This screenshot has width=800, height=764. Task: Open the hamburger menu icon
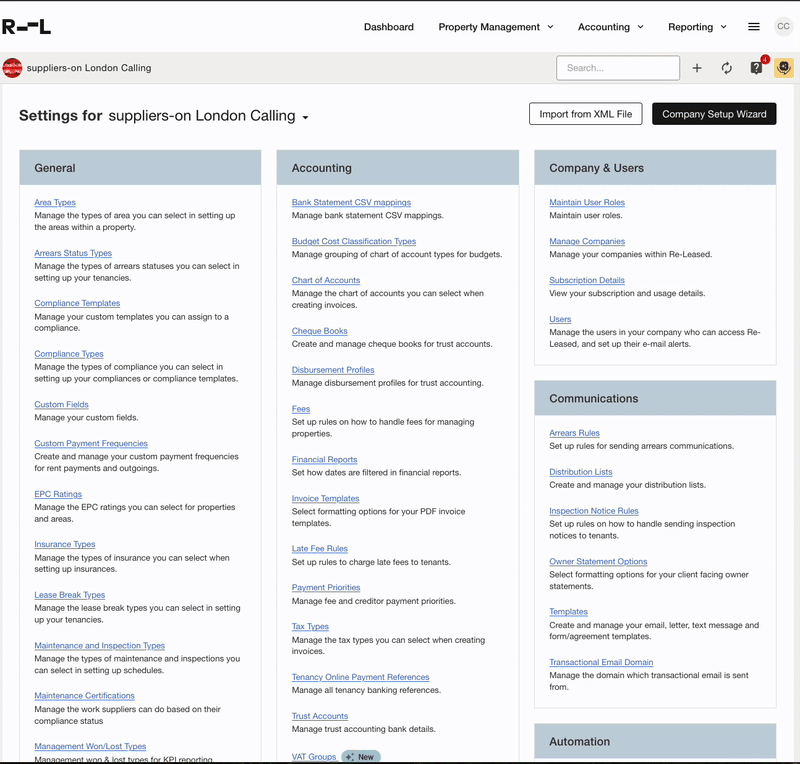click(x=754, y=27)
